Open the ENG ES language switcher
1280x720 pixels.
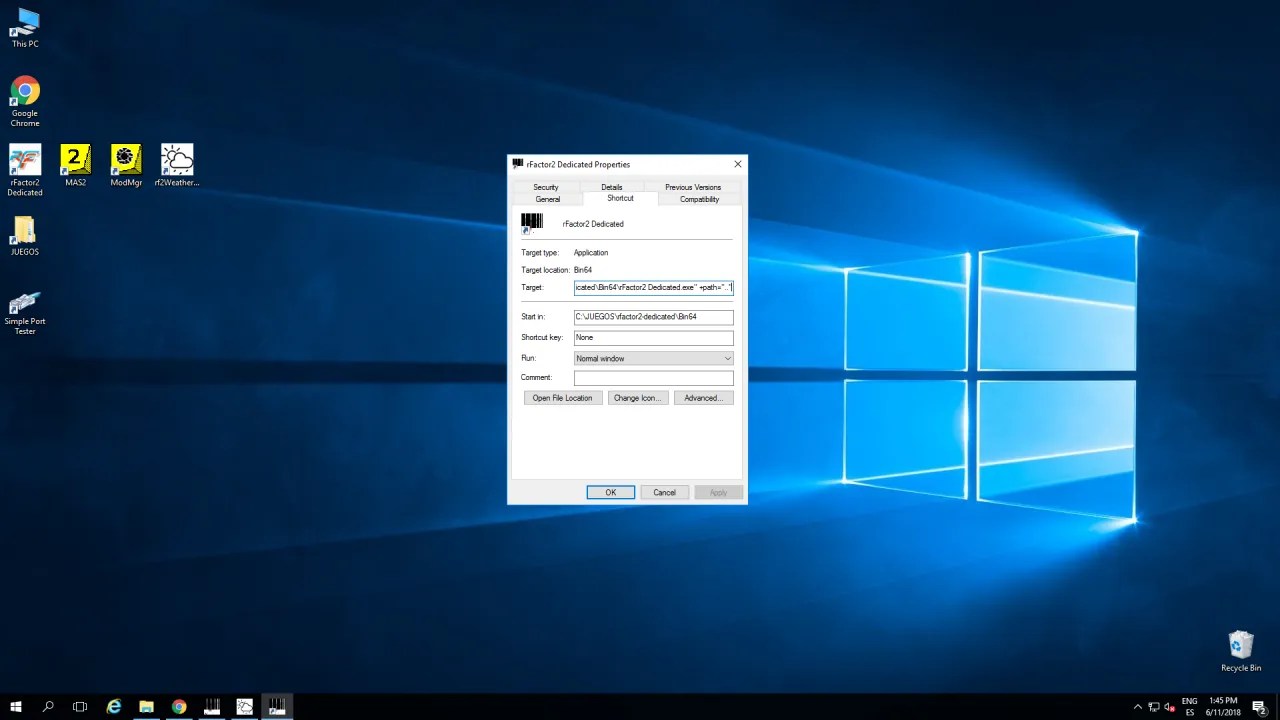coord(1190,707)
